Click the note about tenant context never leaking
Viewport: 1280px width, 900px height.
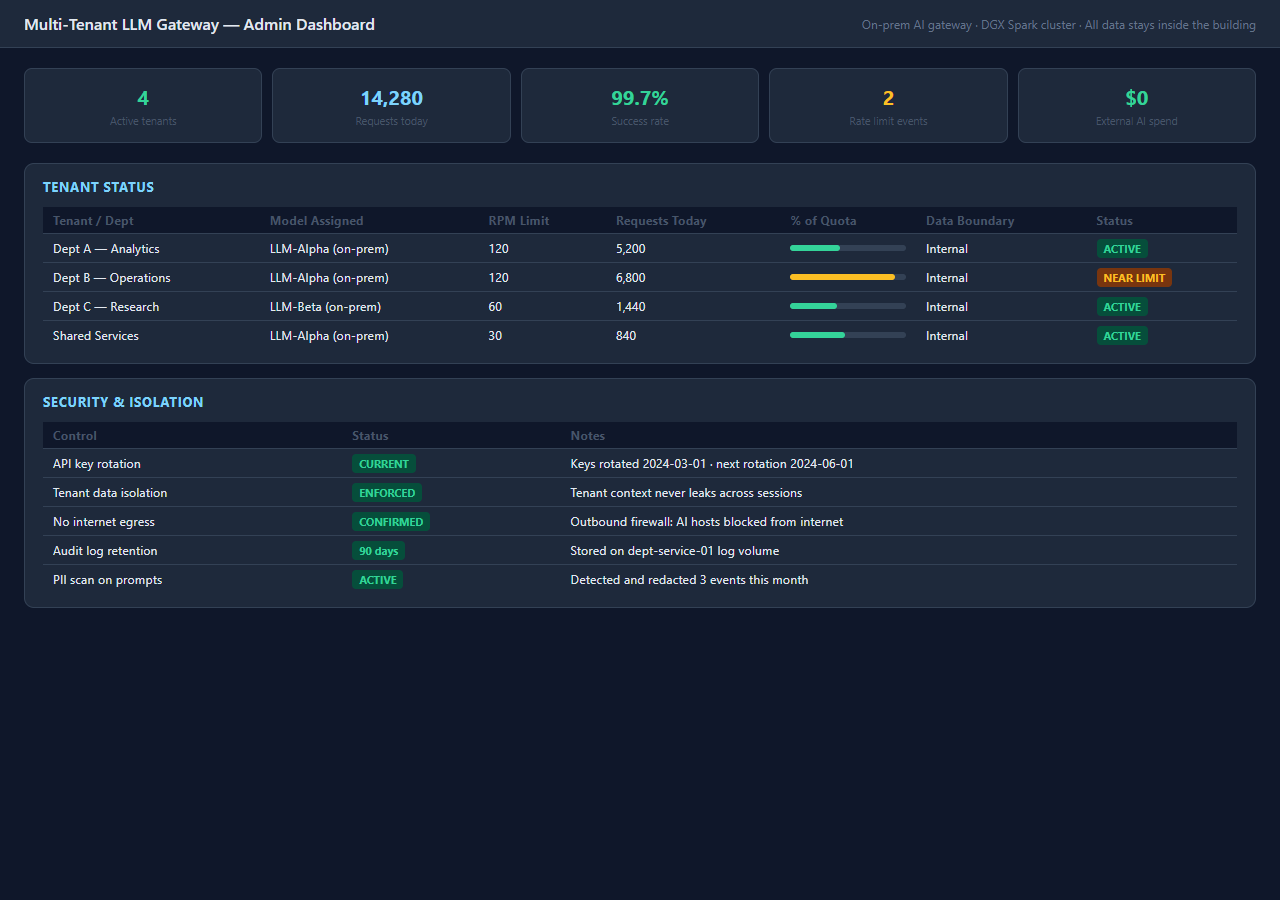coord(686,493)
